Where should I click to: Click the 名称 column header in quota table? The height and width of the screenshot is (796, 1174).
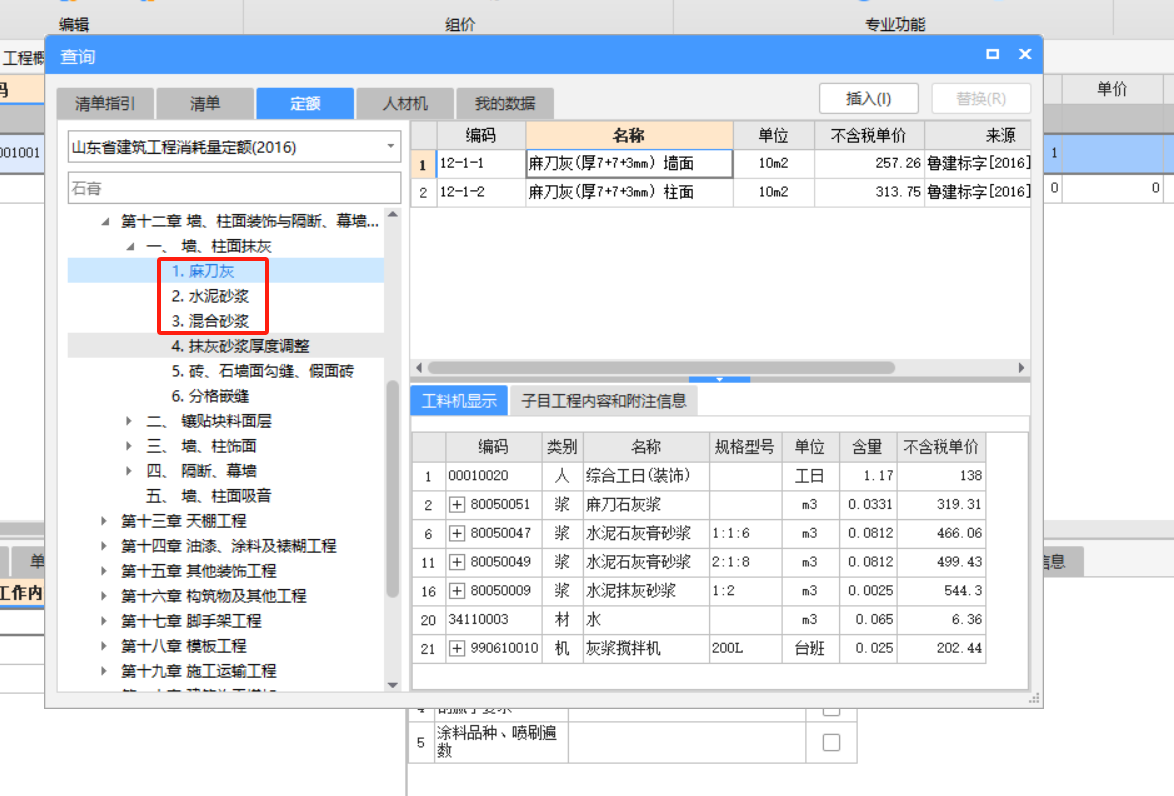[629, 136]
